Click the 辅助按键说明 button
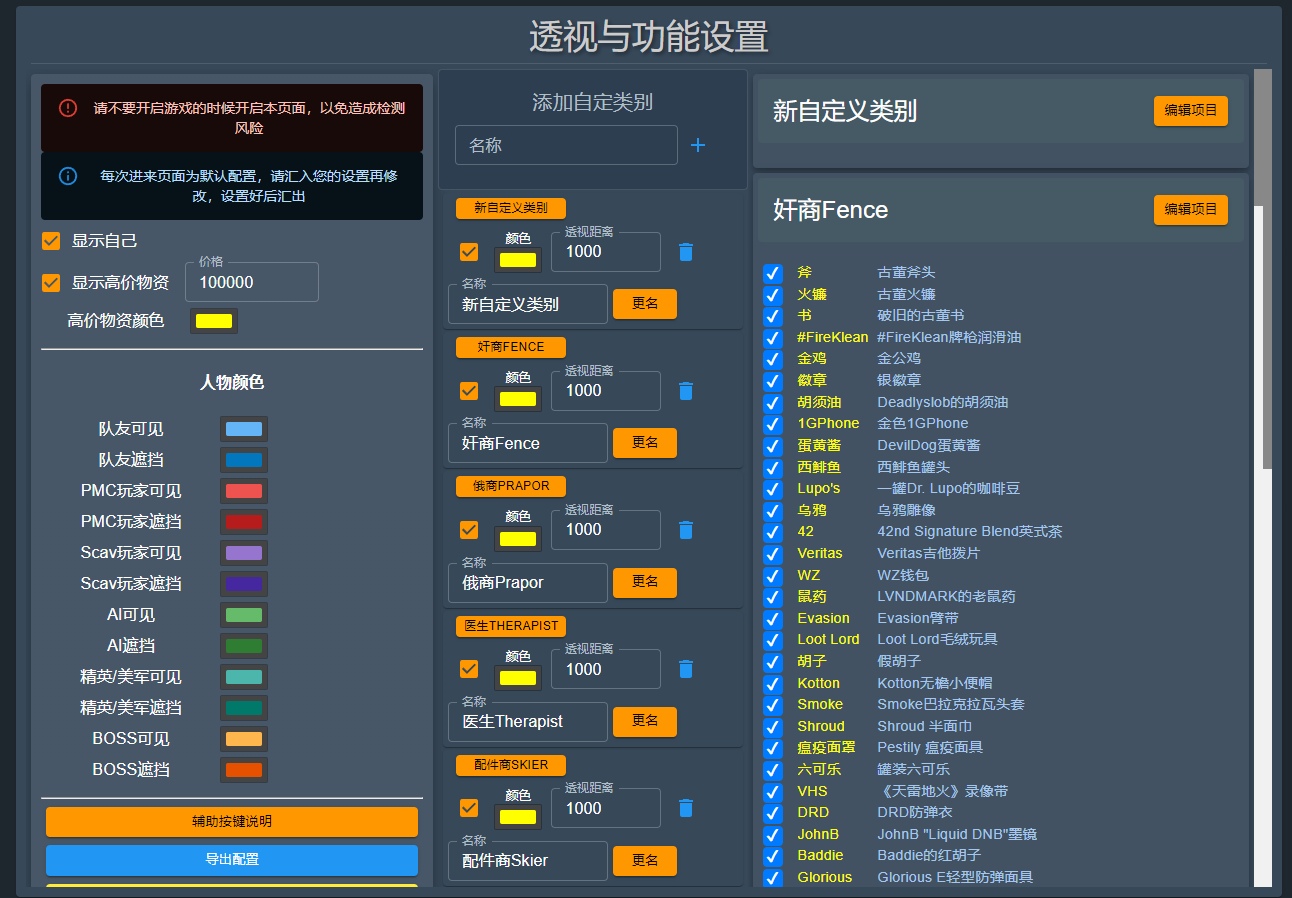 point(231,822)
